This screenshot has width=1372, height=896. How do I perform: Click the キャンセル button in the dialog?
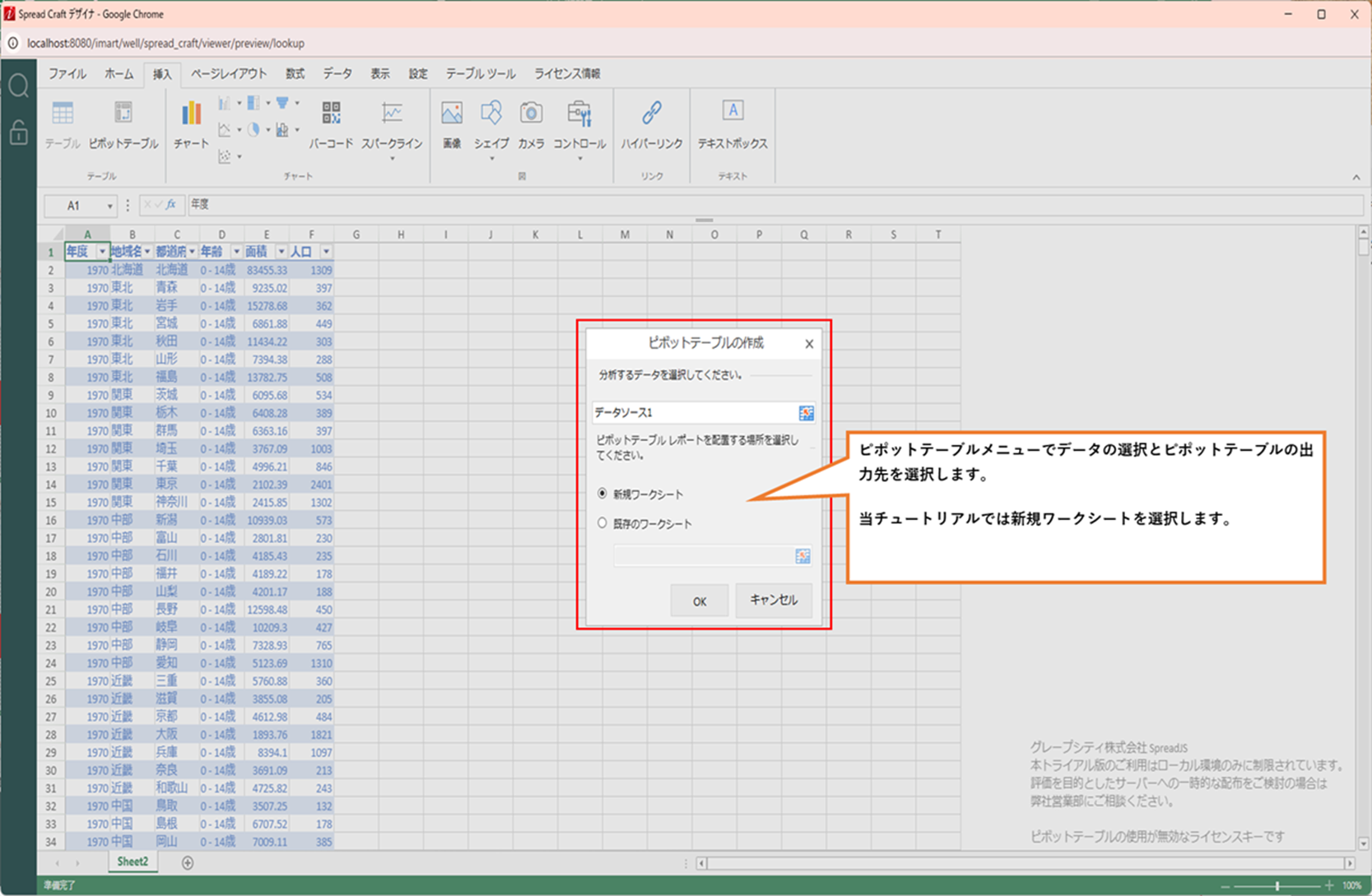(773, 600)
